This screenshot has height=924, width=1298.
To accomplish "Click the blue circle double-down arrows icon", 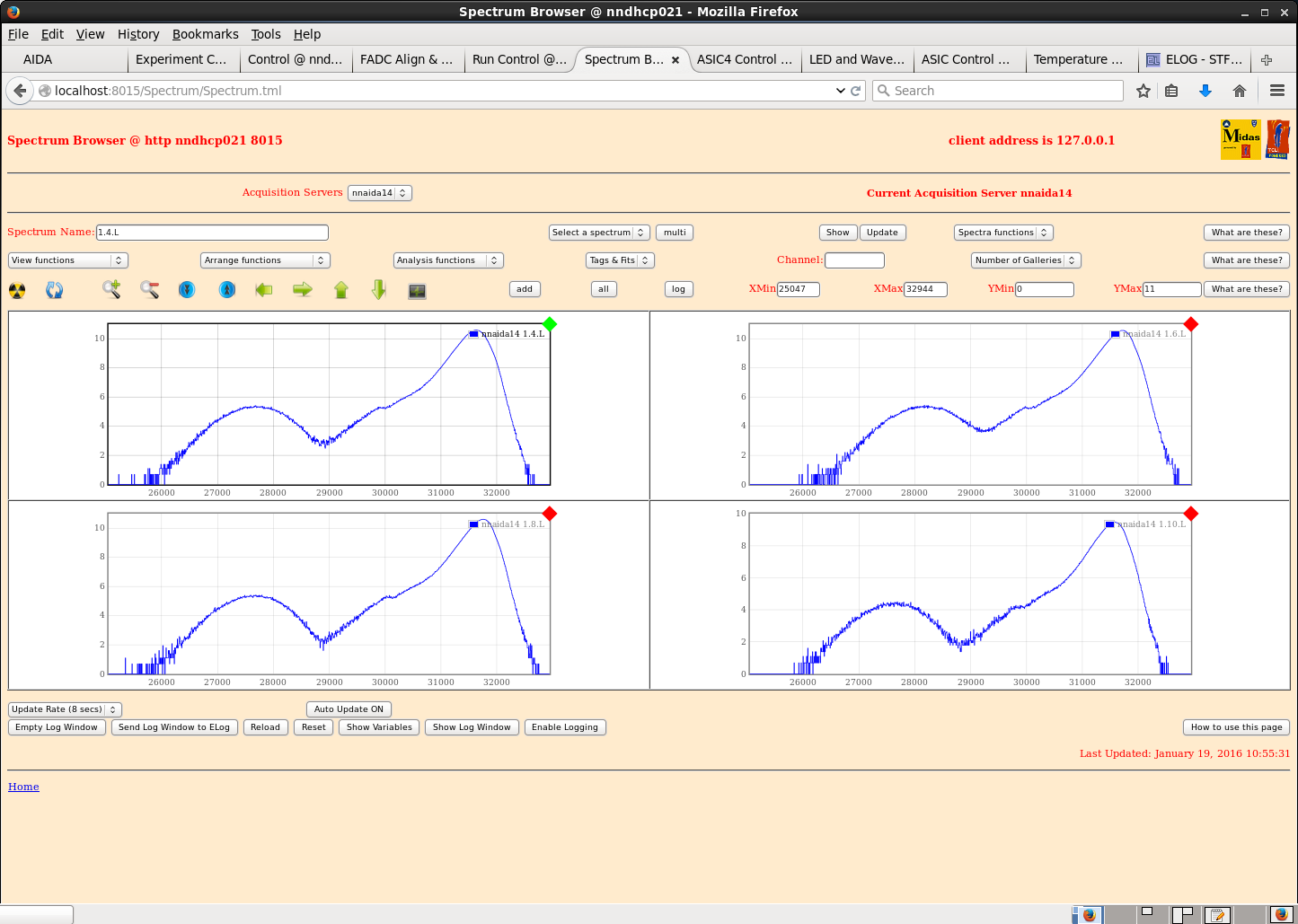I will (187, 289).
